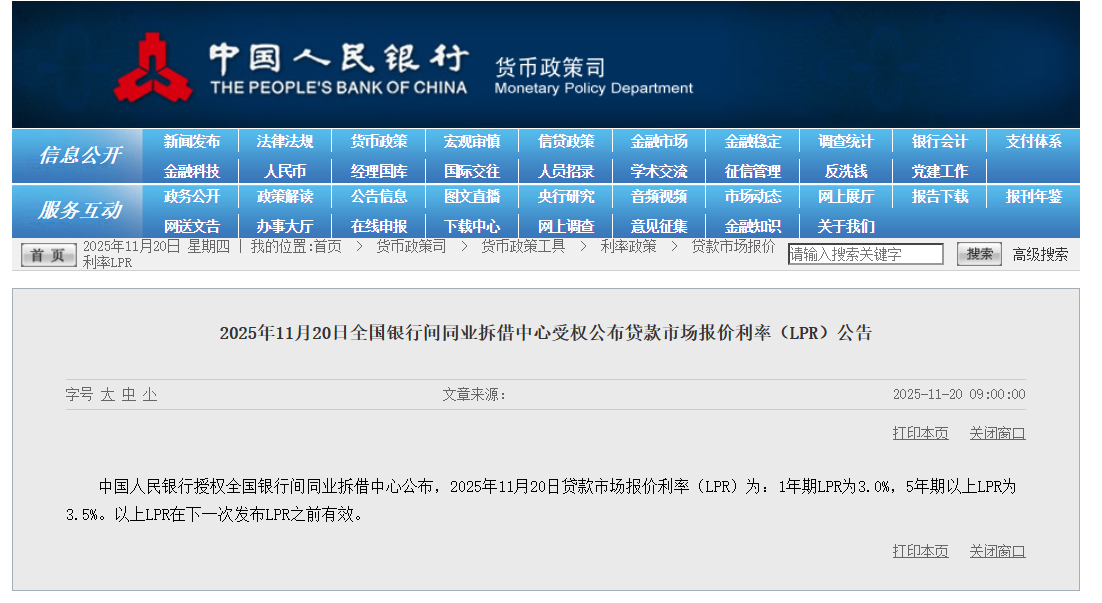The height and width of the screenshot is (603, 1102).
Task: Set font size to 小
Action: (150, 394)
